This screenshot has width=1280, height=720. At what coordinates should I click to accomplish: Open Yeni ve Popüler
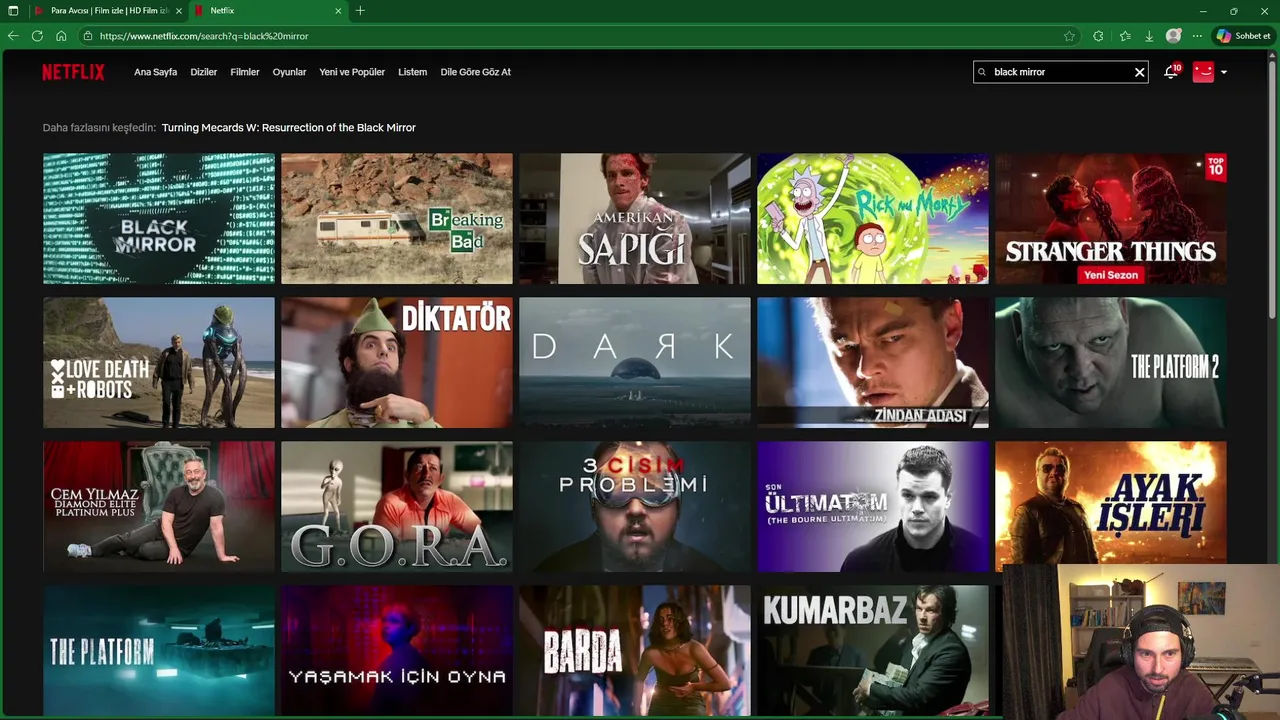pos(352,72)
